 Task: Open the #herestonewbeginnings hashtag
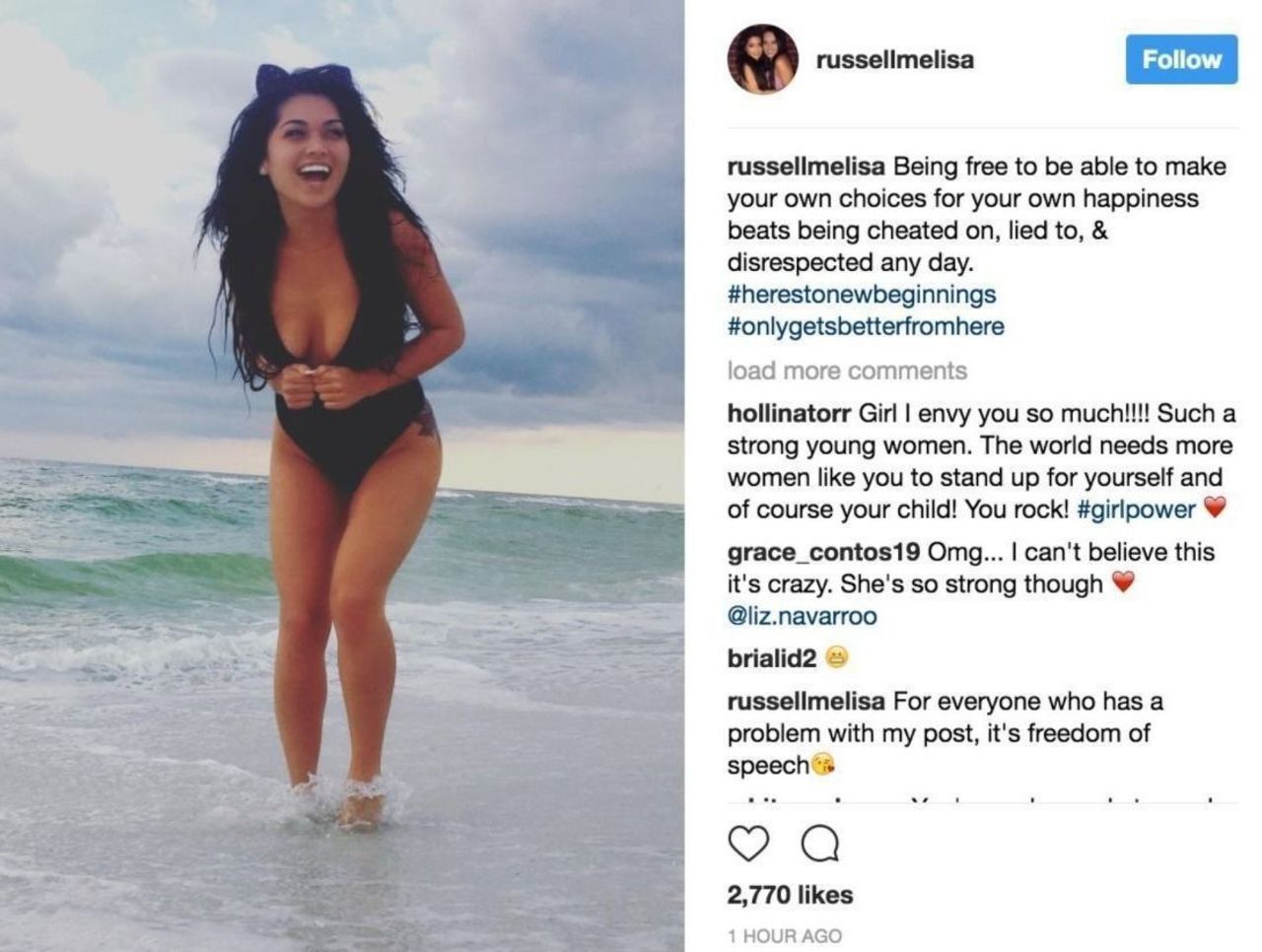coord(862,295)
